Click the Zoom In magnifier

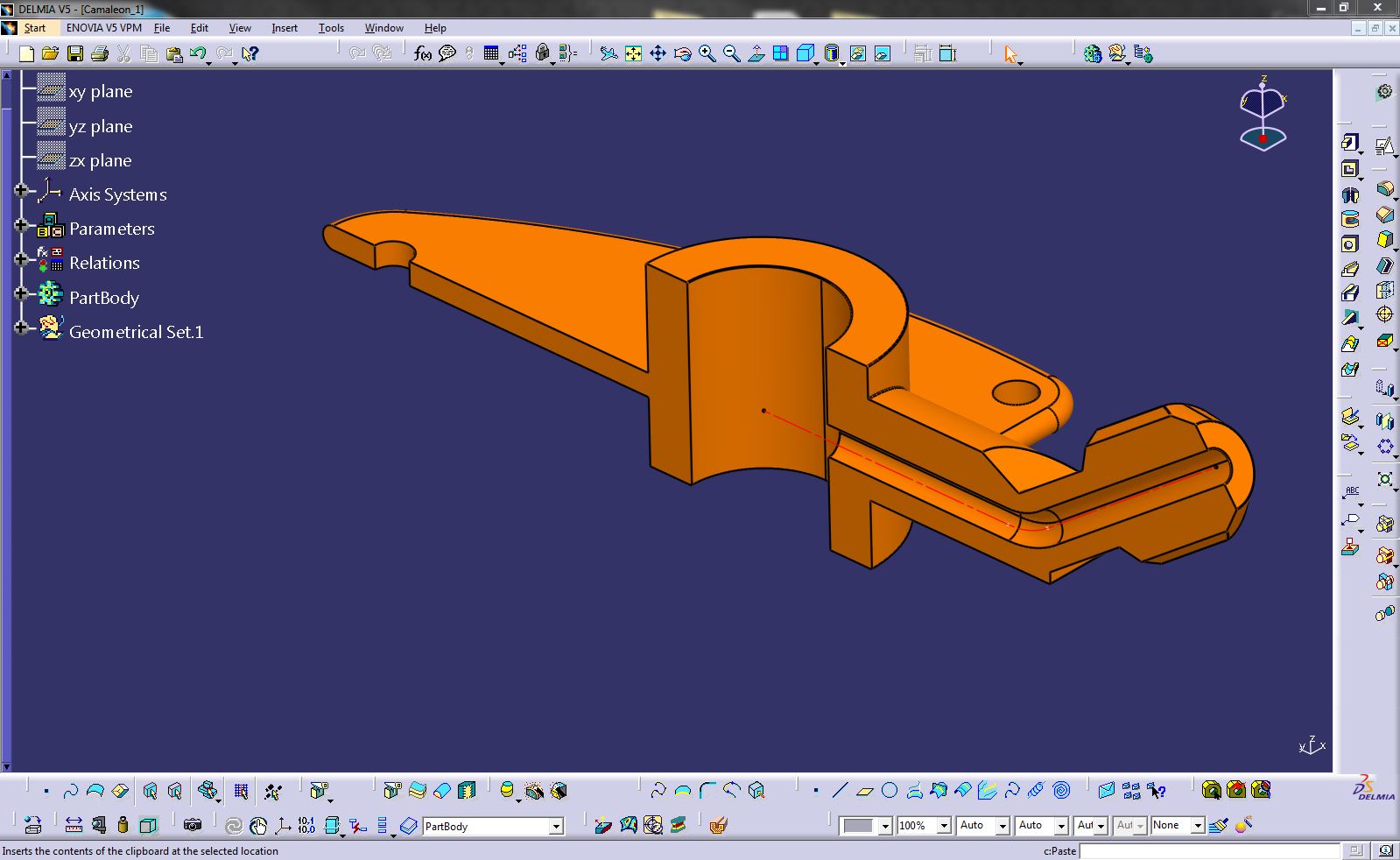click(x=707, y=54)
